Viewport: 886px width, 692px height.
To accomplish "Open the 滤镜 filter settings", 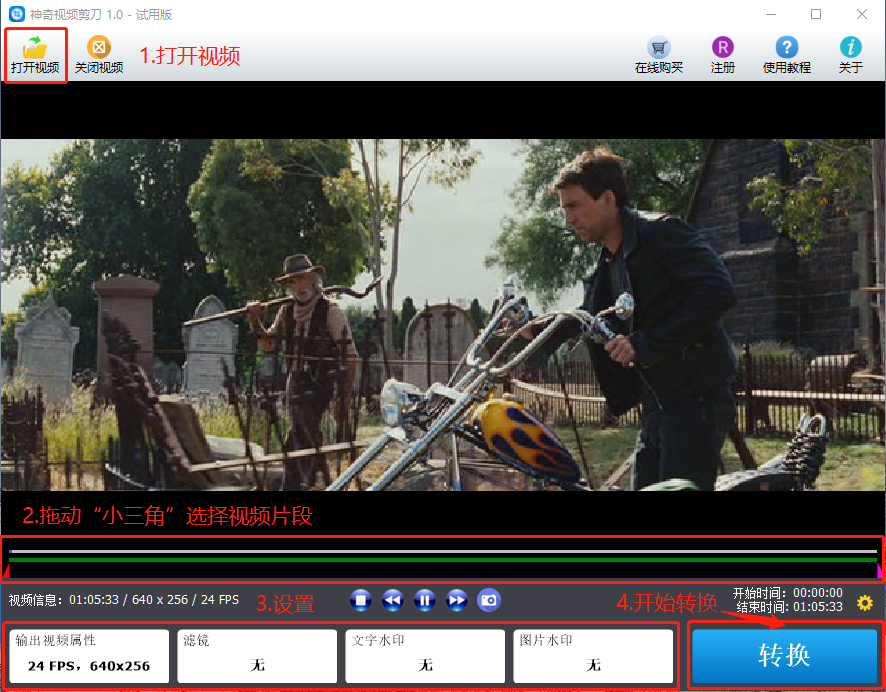I will click(257, 656).
